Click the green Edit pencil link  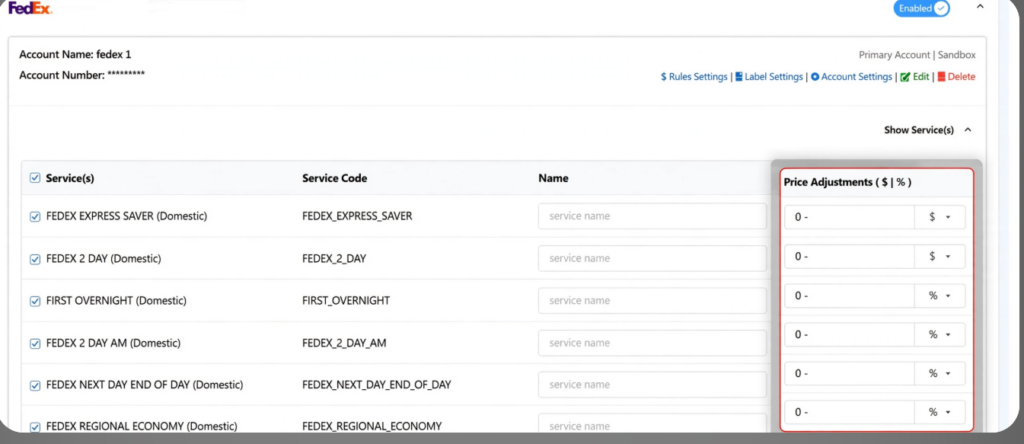tap(914, 77)
